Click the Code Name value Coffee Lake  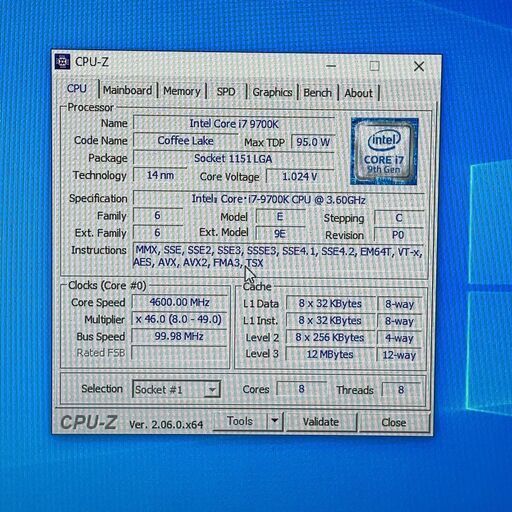pos(185,141)
